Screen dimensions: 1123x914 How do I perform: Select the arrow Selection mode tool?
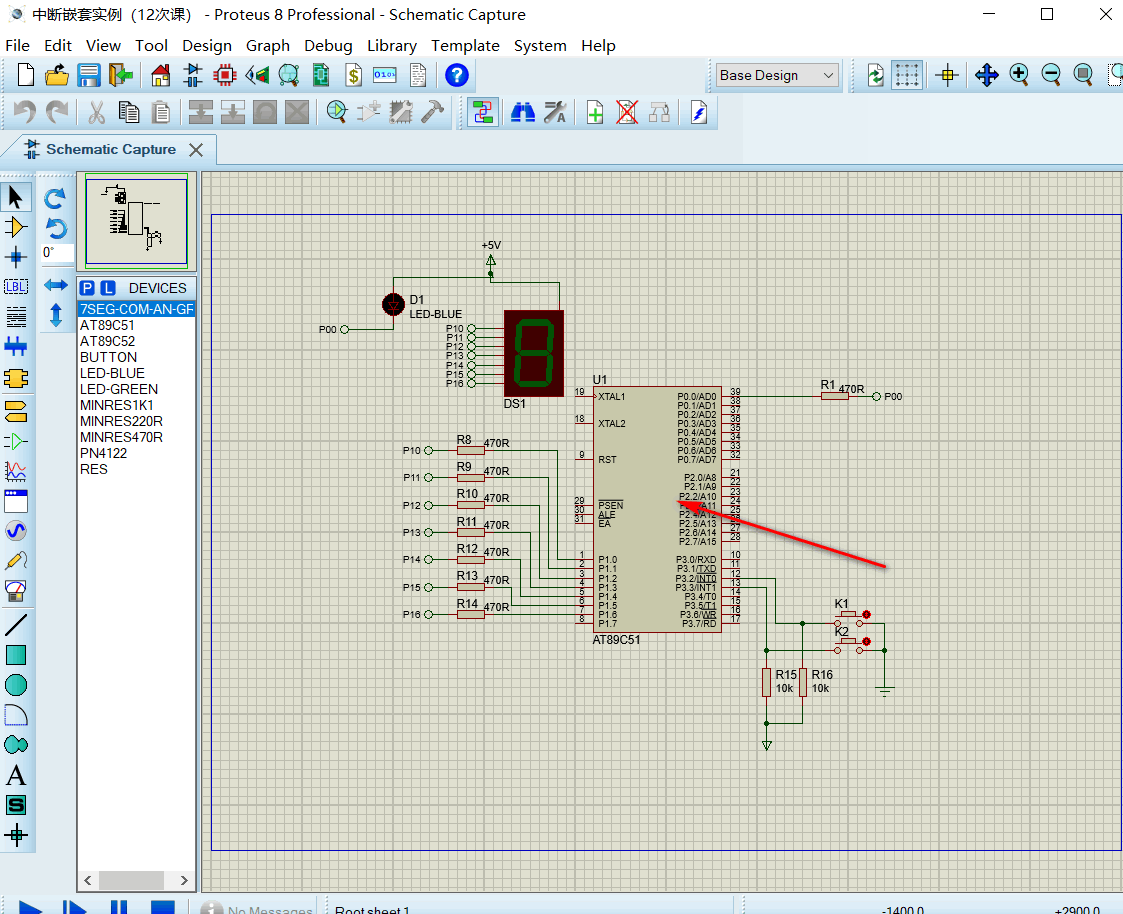tap(16, 197)
